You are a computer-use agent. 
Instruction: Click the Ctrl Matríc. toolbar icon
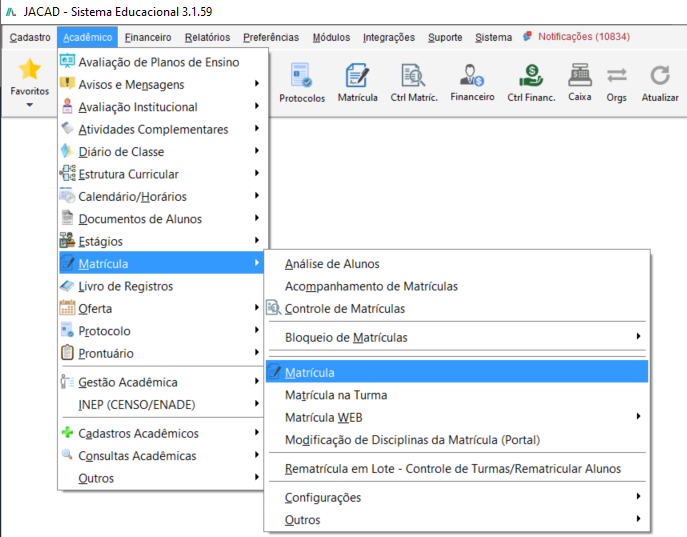click(x=413, y=75)
